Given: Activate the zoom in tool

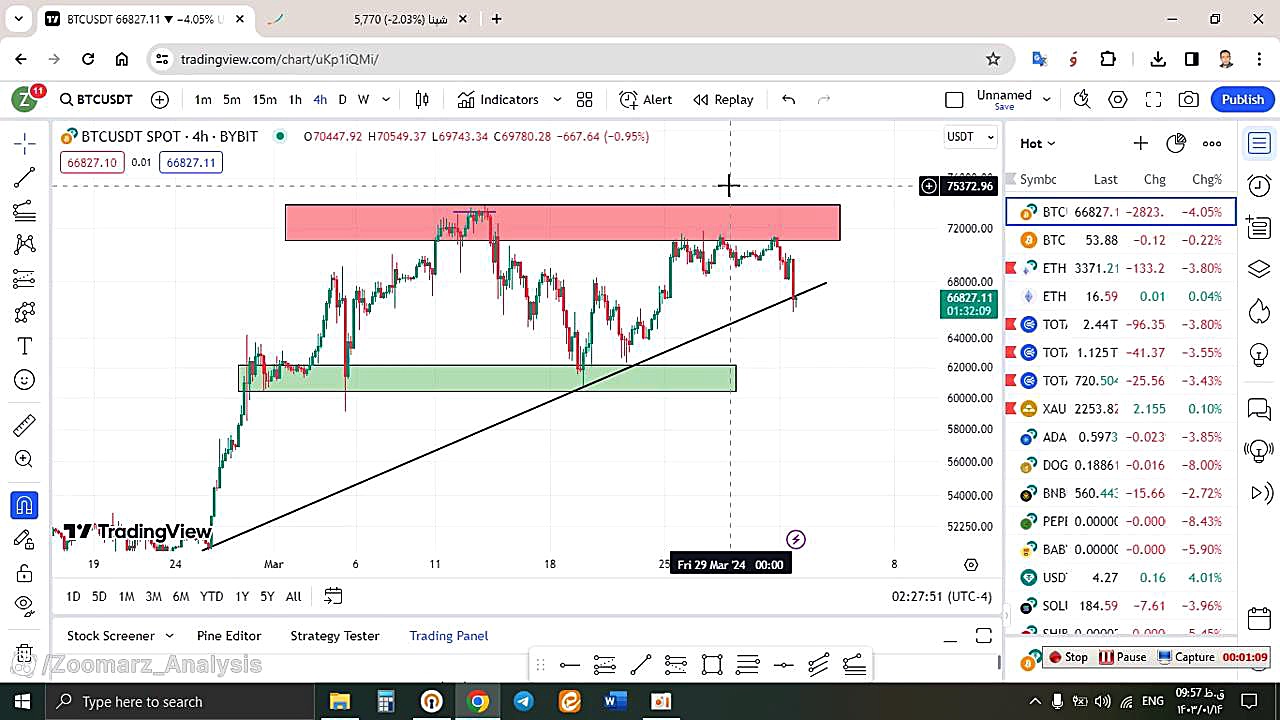Looking at the screenshot, I should pyautogui.click(x=25, y=459).
